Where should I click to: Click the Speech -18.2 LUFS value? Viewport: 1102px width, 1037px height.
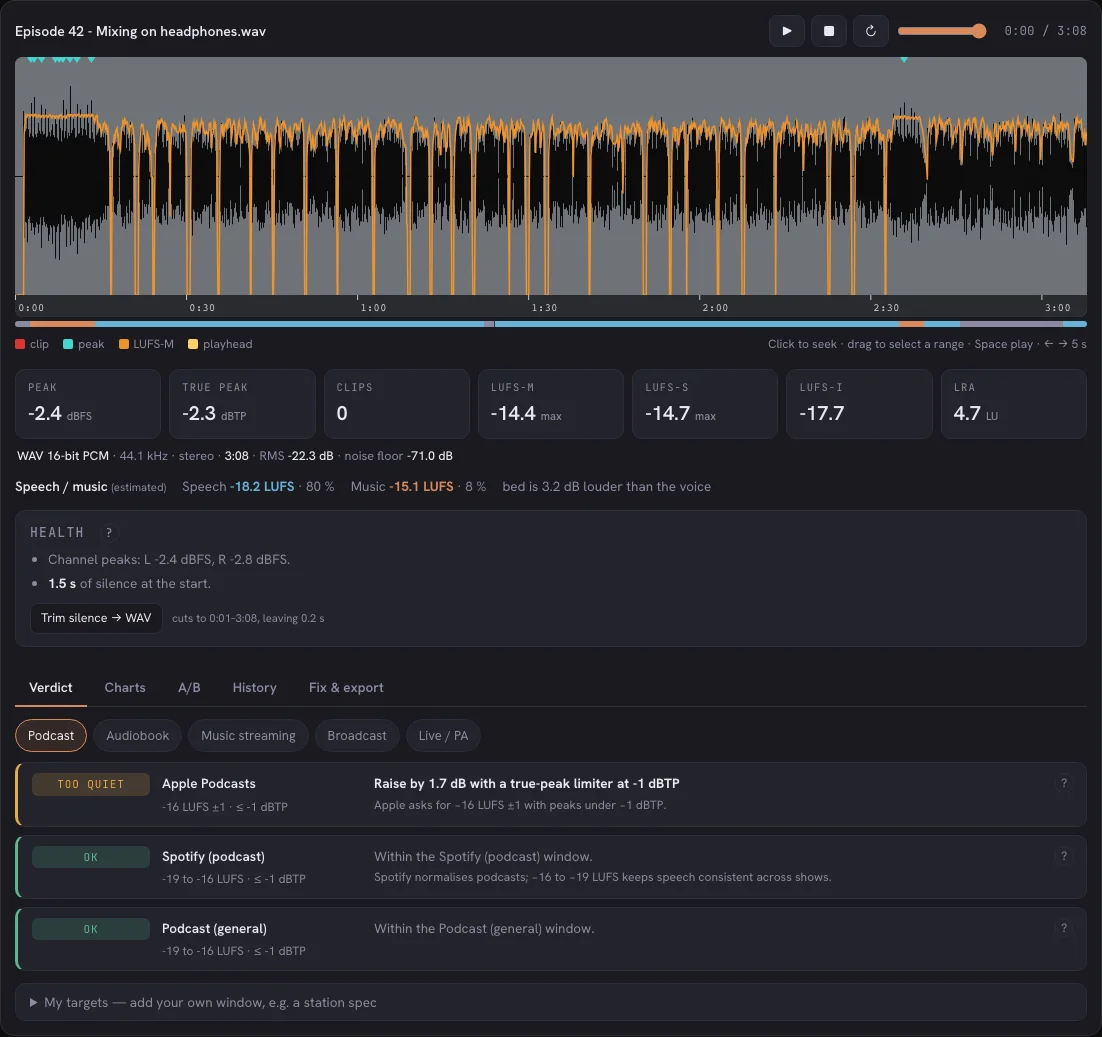click(x=262, y=486)
